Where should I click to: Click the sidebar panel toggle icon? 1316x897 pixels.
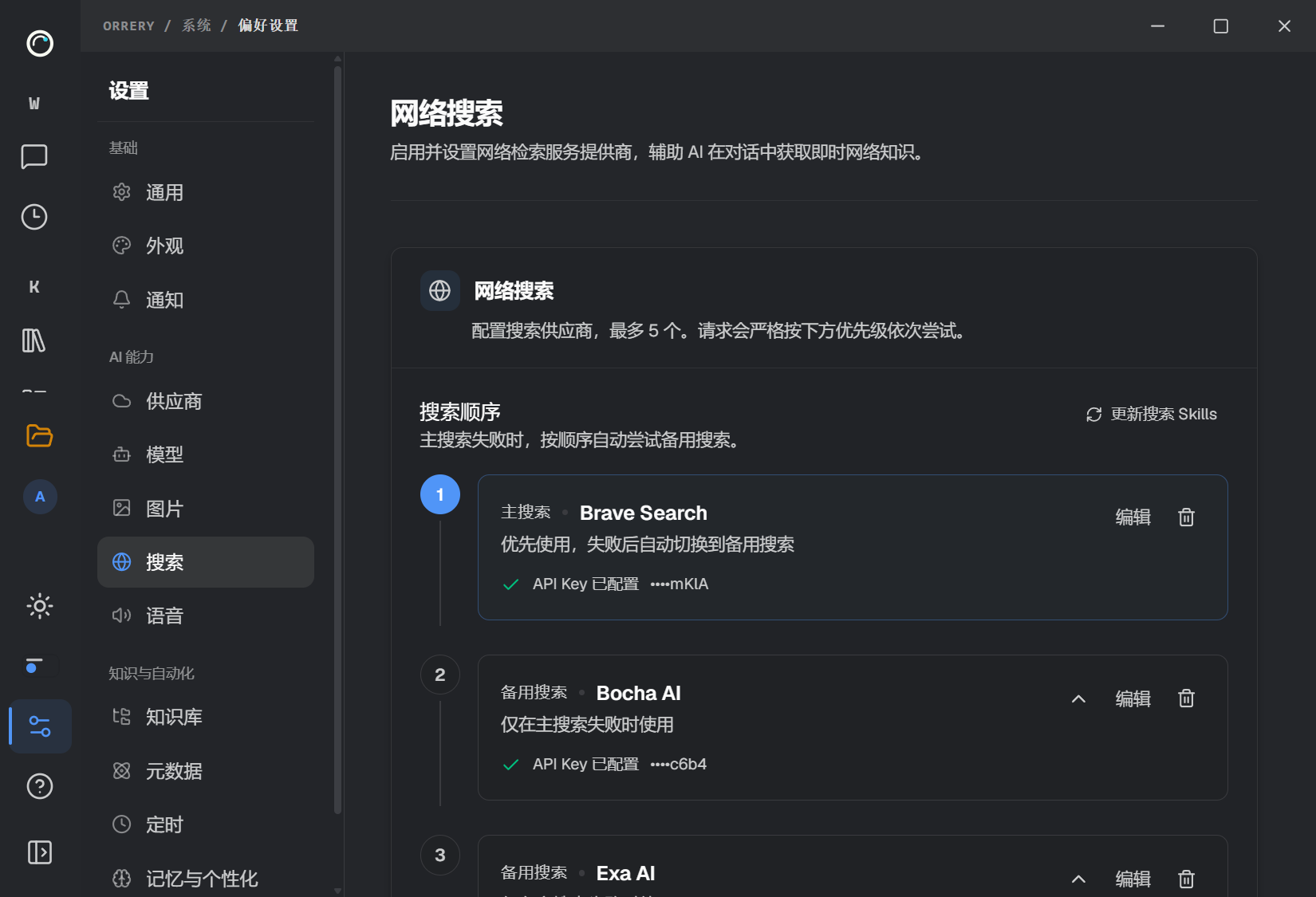40,852
